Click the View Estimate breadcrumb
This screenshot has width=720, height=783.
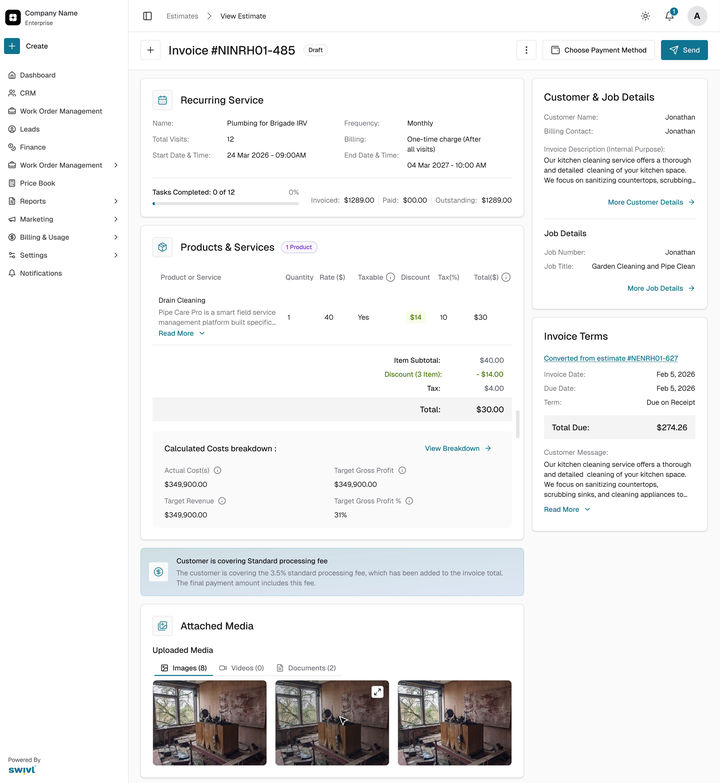click(243, 16)
